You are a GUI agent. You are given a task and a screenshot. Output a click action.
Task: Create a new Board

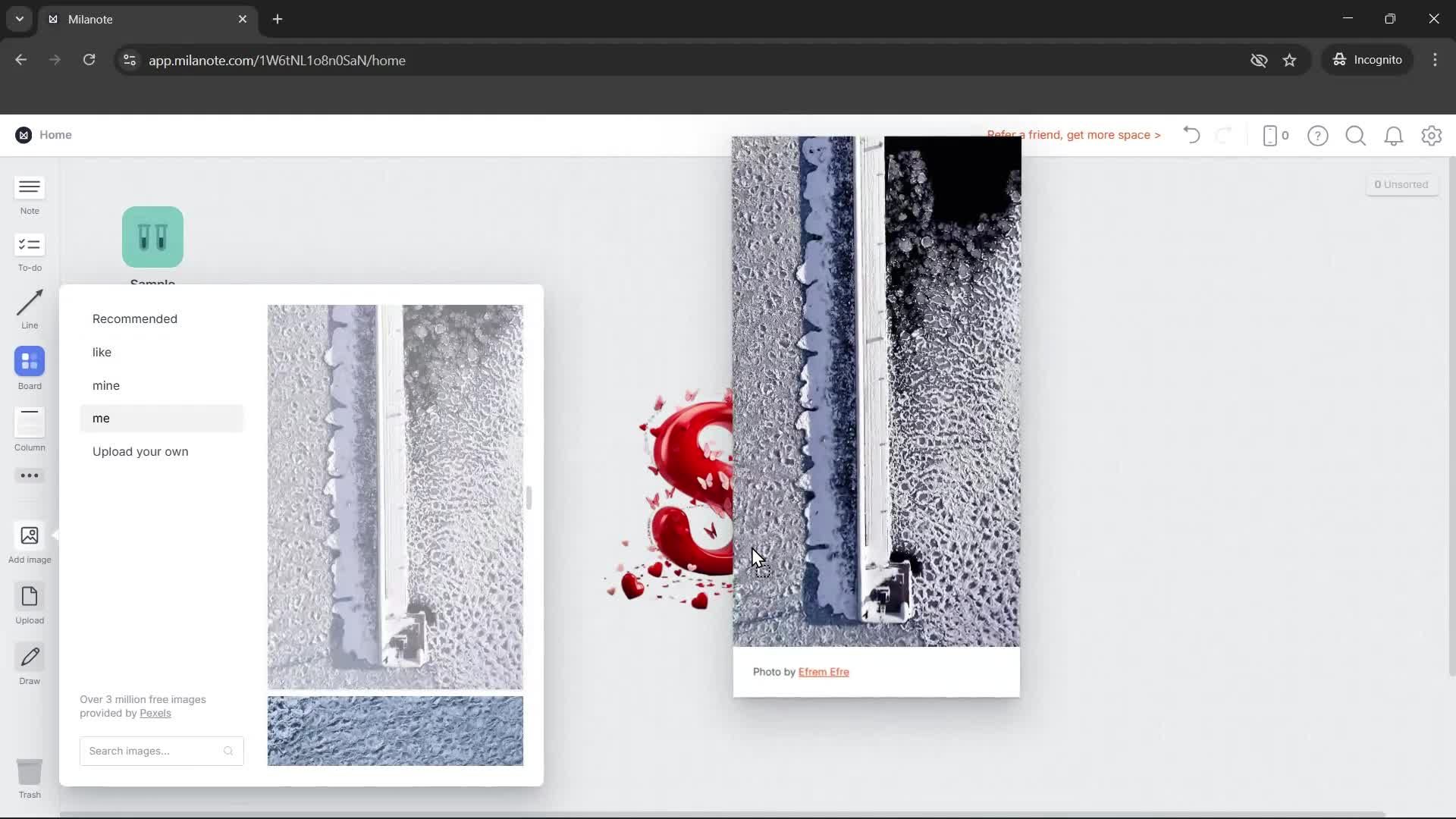29,368
